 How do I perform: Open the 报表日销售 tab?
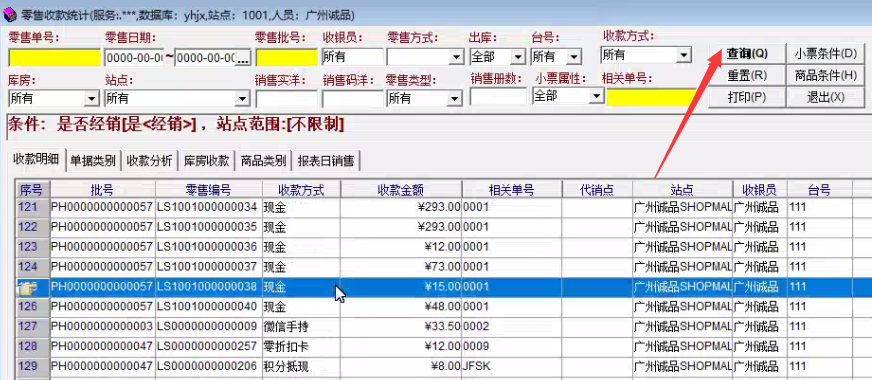click(326, 161)
